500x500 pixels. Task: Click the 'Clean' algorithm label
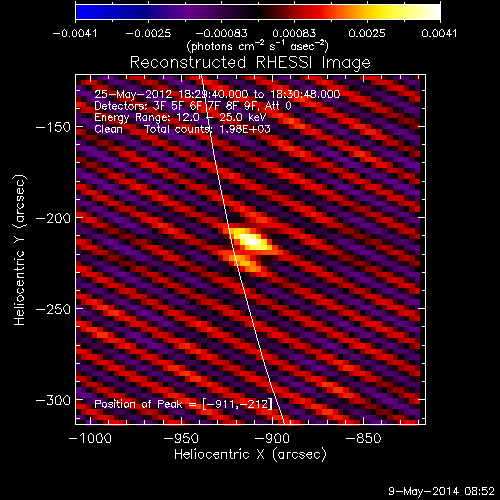[x=108, y=129]
